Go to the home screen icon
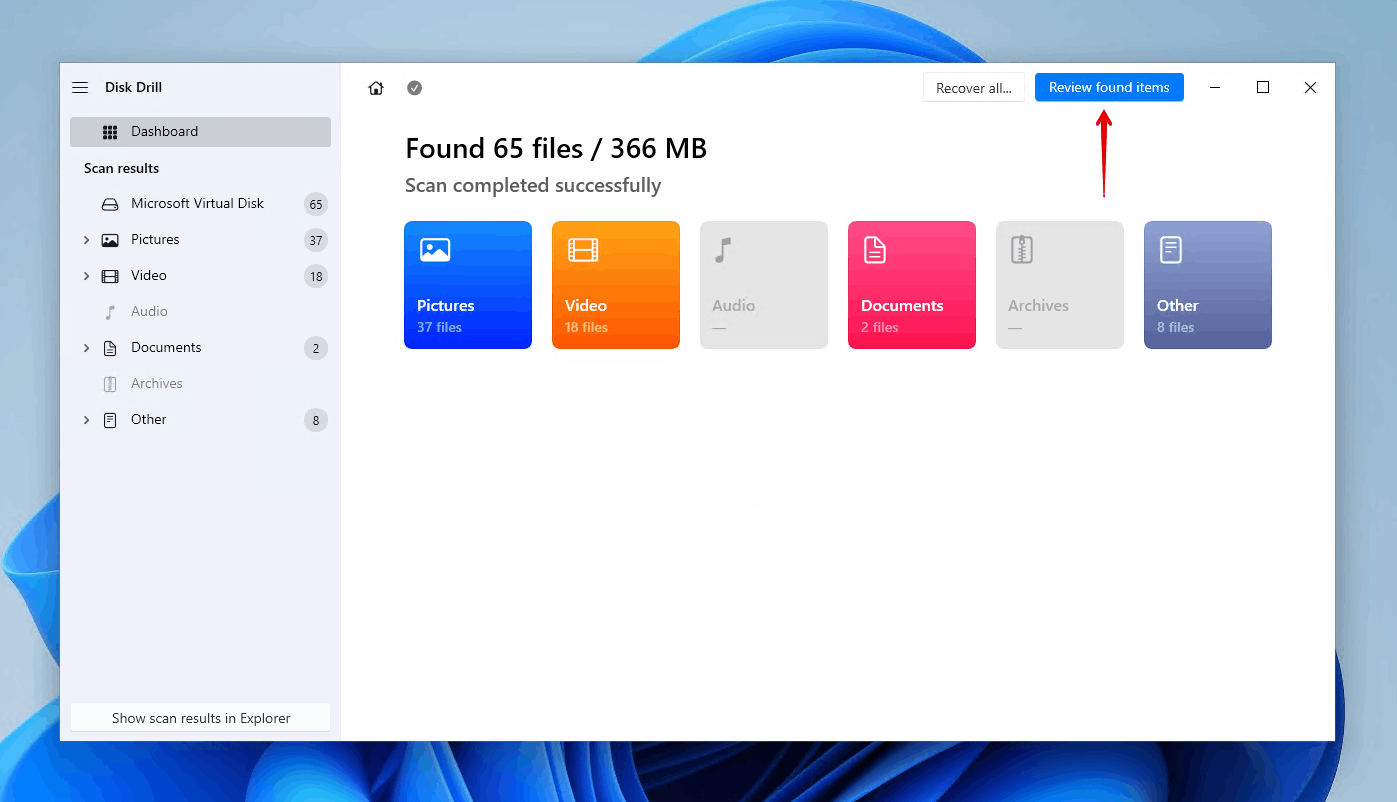The image size is (1397, 802). click(376, 88)
